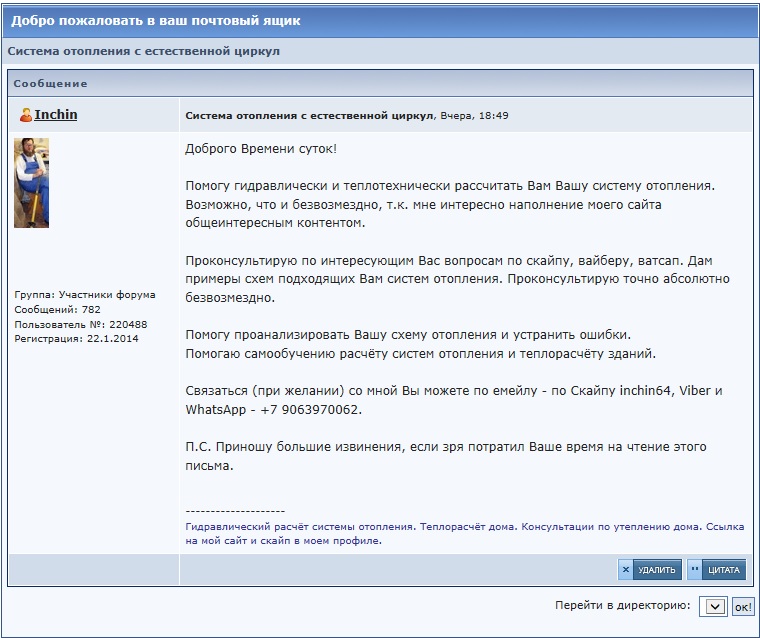The image size is (760, 638).
Task: Click the user icon beside Inchin
Action: click(x=26, y=115)
